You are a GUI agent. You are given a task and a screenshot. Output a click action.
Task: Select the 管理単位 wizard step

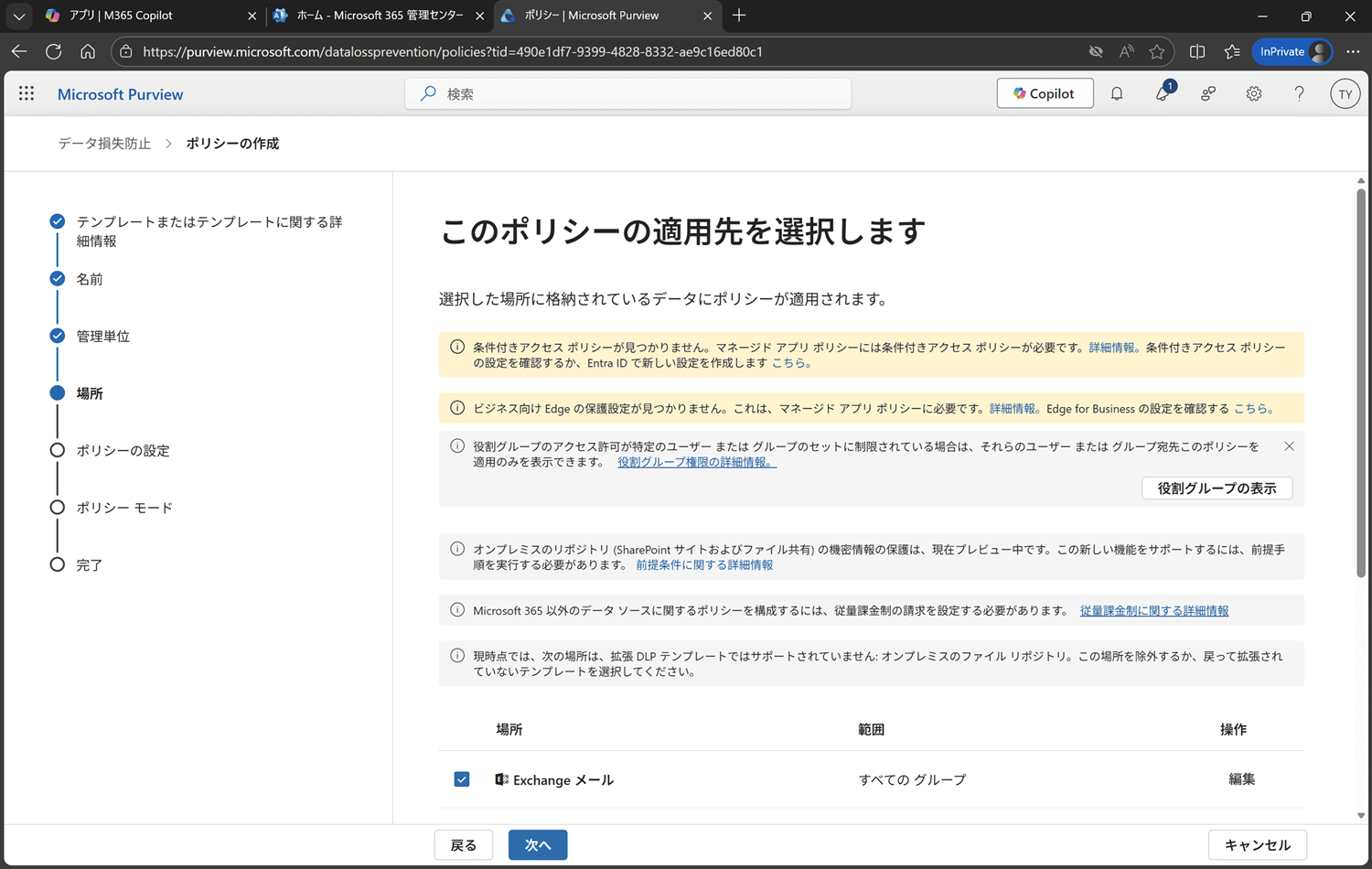[103, 337]
